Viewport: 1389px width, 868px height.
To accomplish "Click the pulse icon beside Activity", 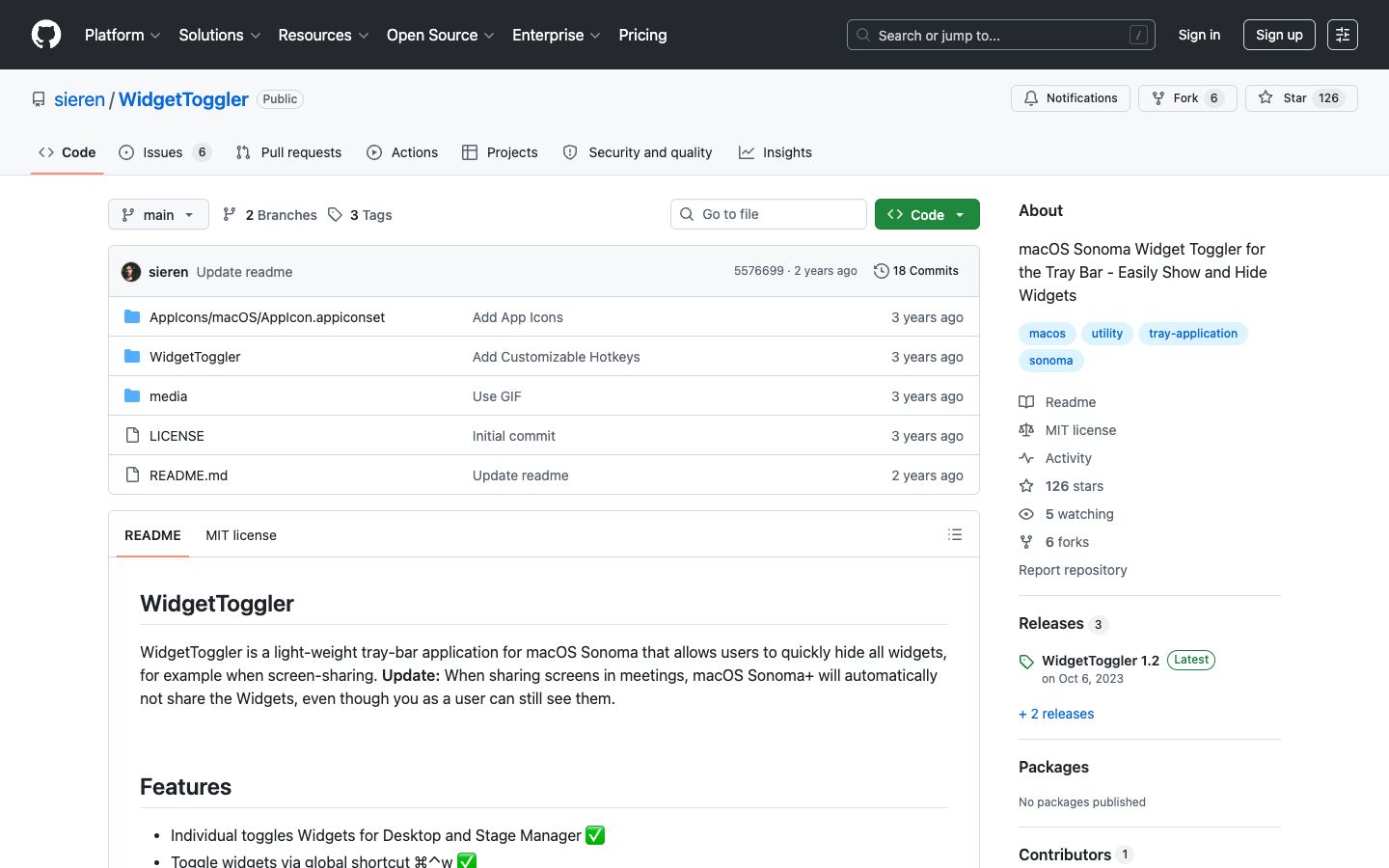I will pos(1026,458).
